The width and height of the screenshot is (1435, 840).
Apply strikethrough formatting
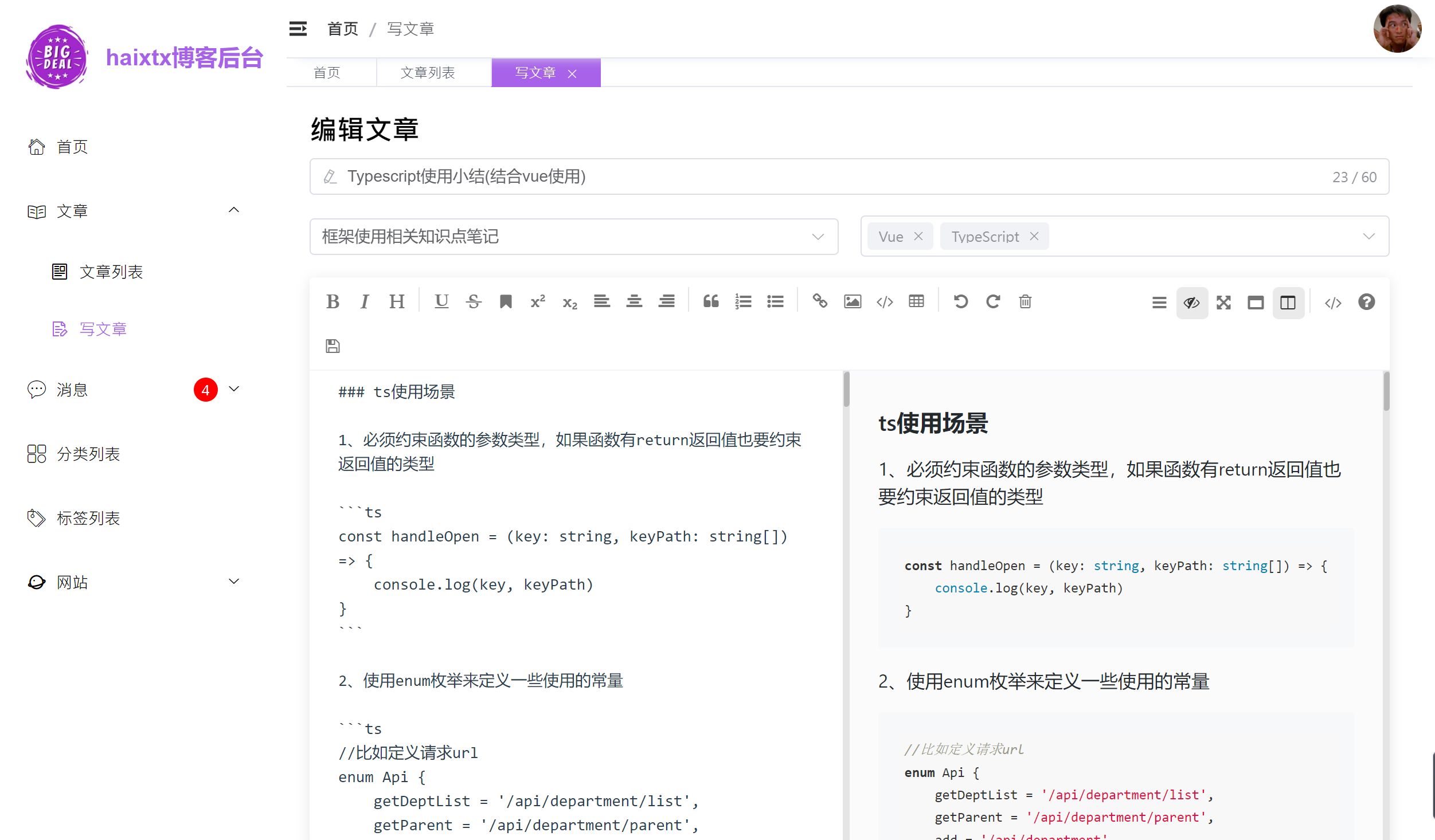[x=474, y=301]
